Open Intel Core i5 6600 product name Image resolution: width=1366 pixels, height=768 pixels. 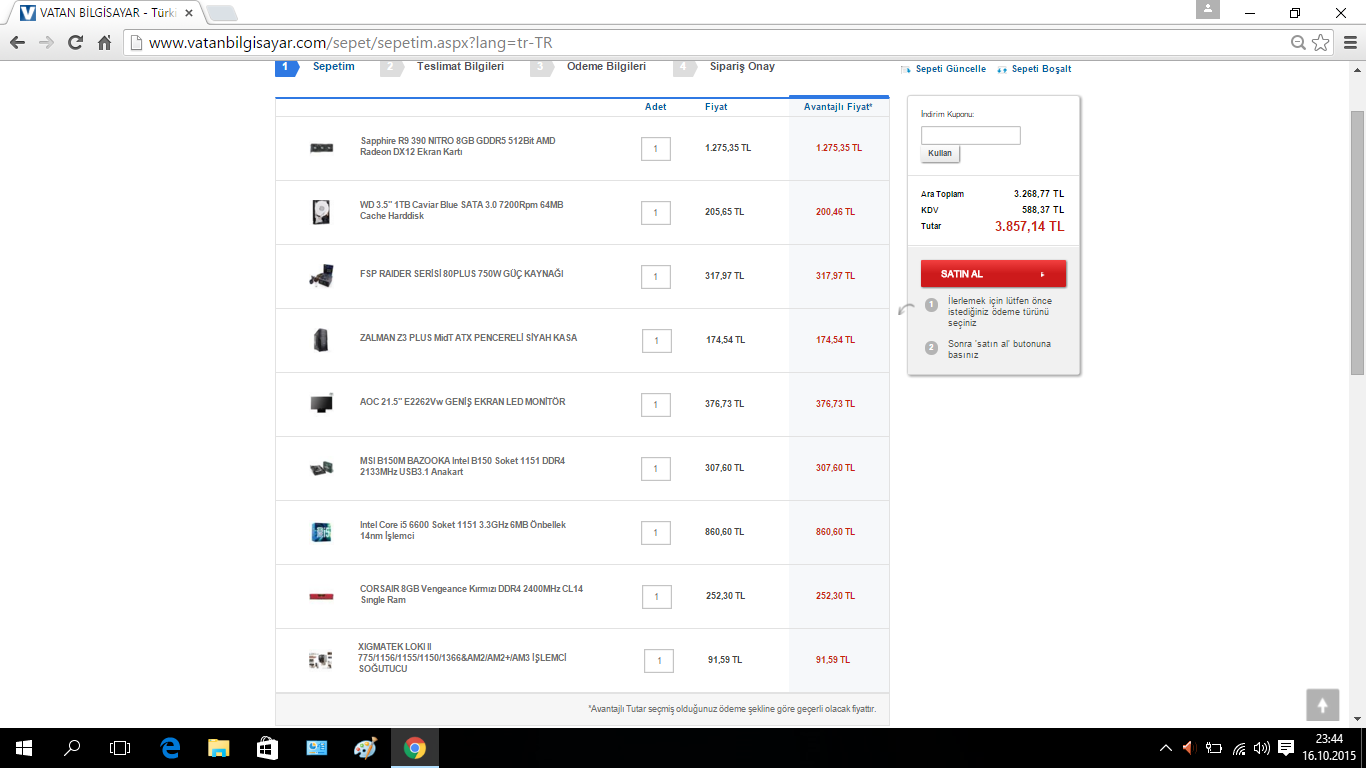coord(463,530)
